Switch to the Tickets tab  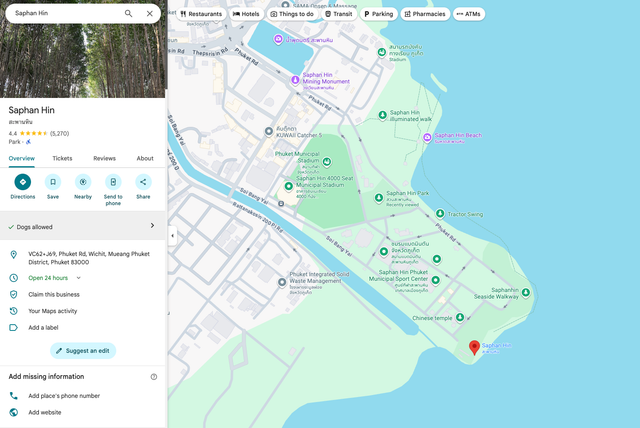62,158
